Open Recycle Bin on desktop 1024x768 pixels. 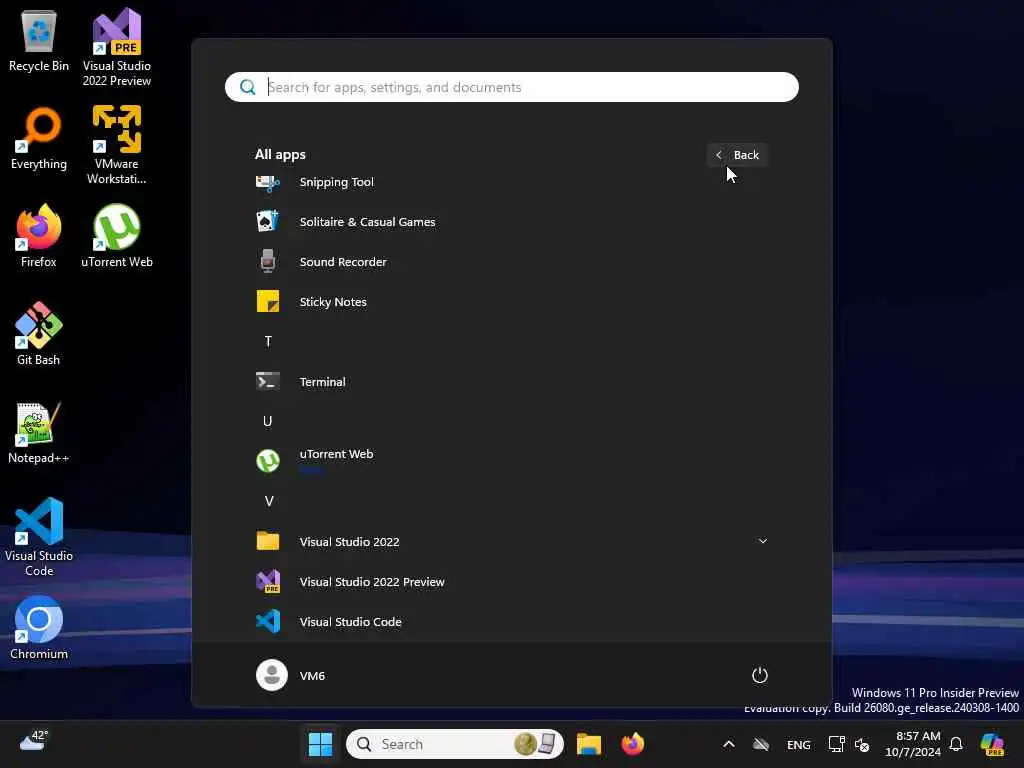click(x=39, y=41)
